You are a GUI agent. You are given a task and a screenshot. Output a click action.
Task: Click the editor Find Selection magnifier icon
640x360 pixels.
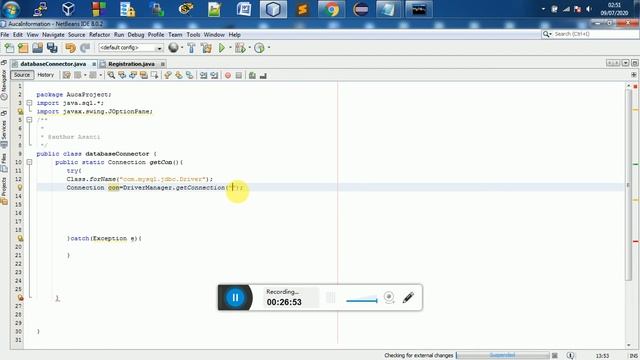coord(111,75)
